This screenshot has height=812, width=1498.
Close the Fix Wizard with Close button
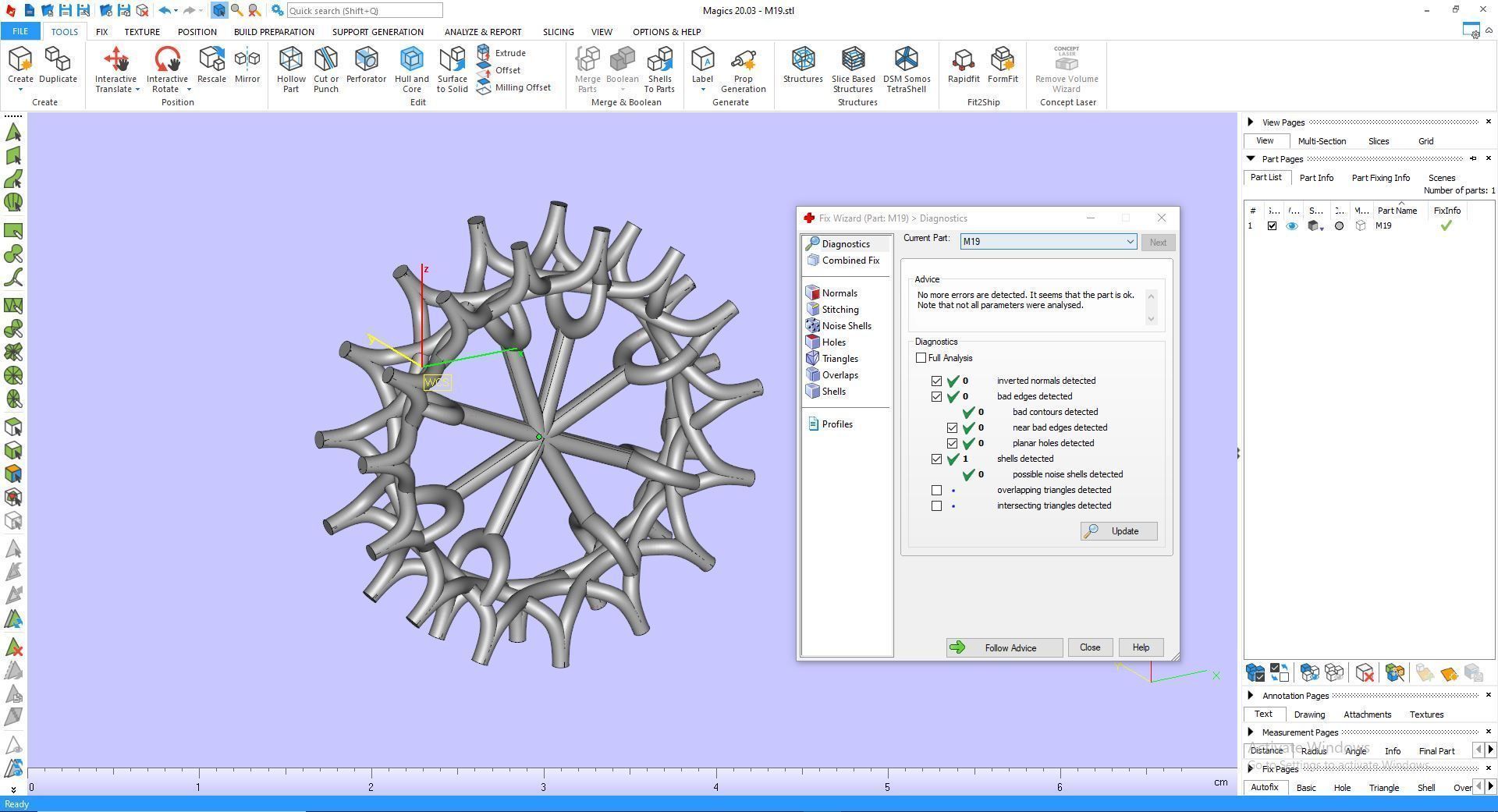tap(1090, 647)
